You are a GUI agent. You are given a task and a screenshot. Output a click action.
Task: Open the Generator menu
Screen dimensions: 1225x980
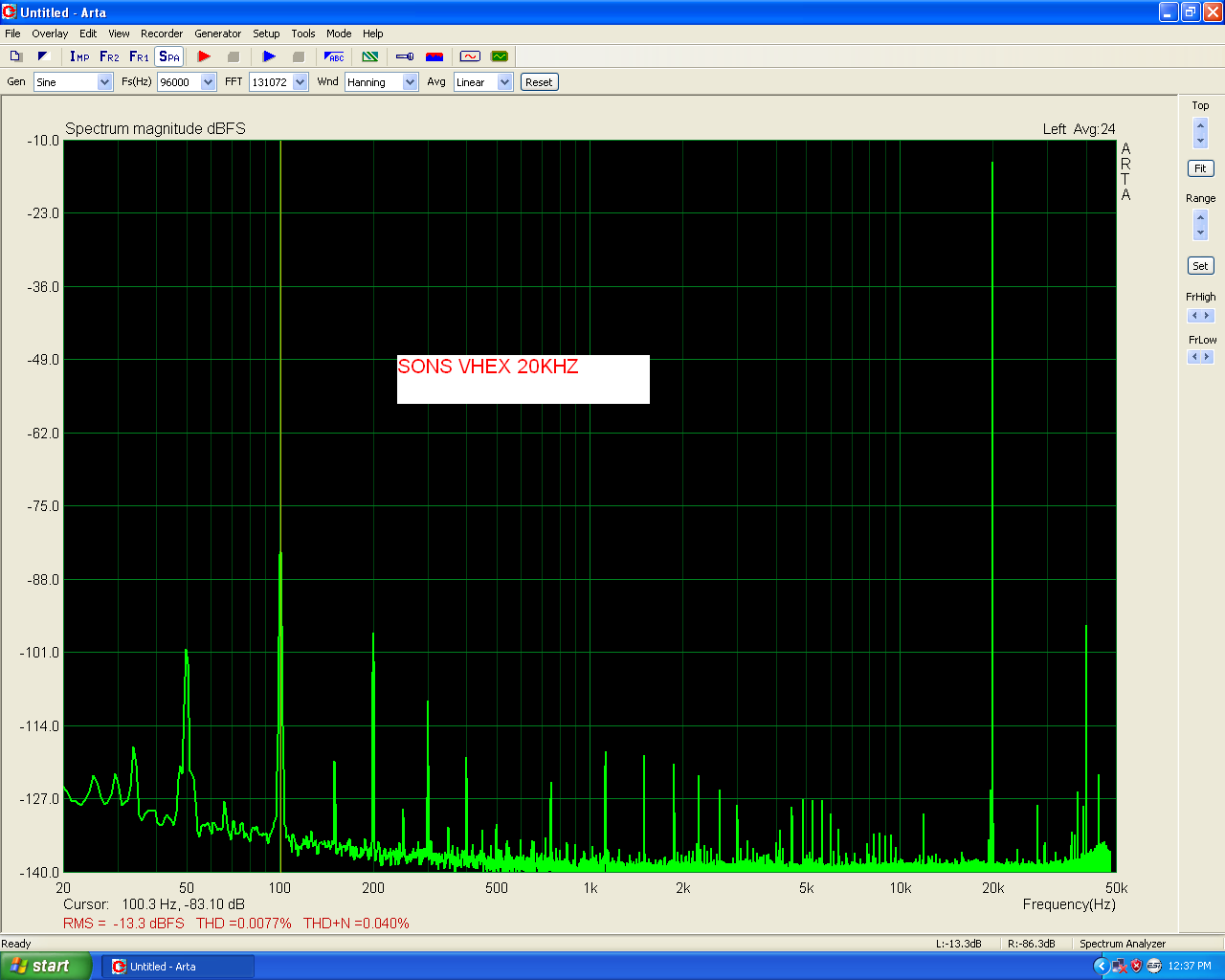point(218,33)
